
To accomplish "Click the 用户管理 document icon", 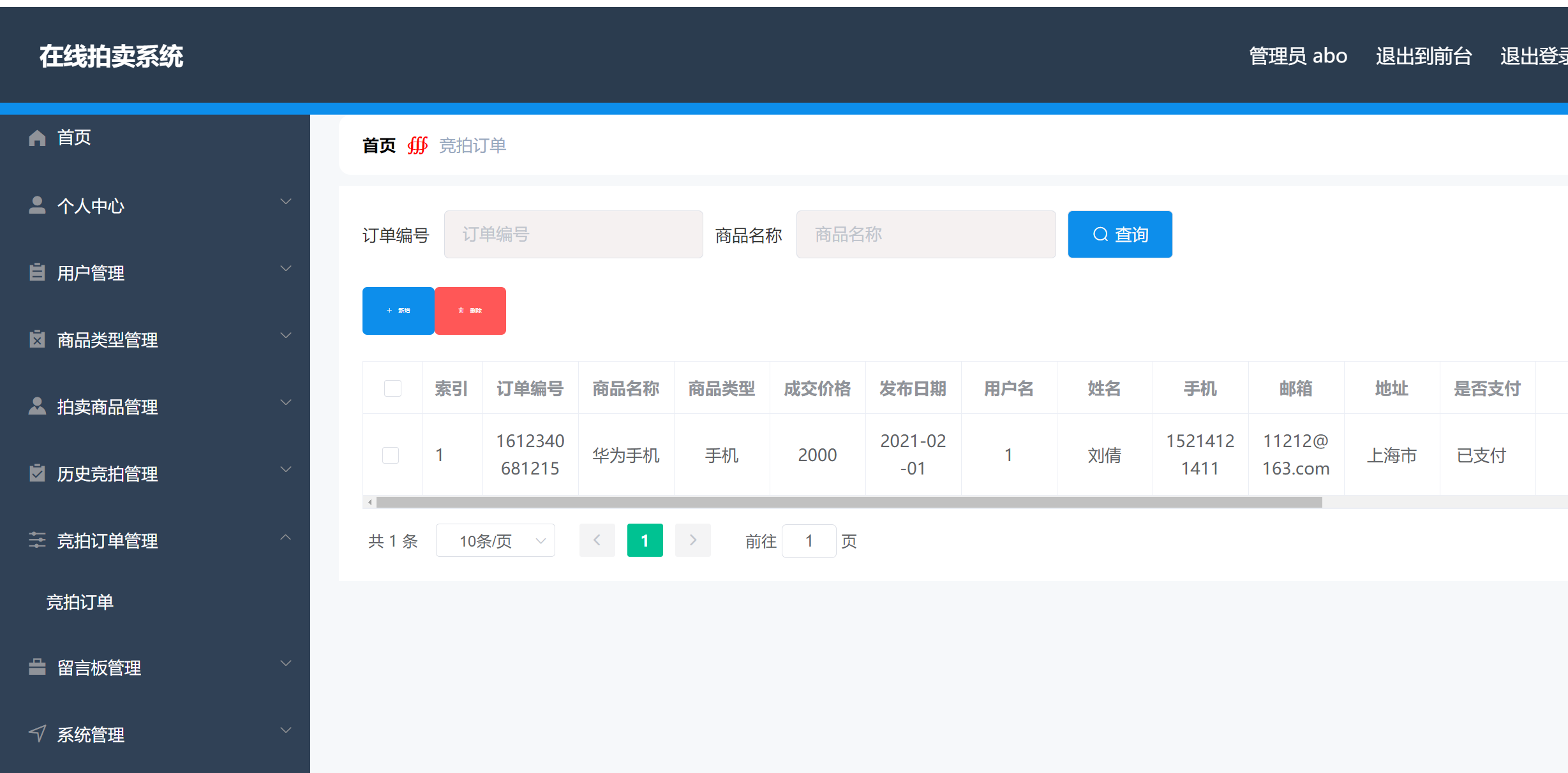I will coord(36,272).
